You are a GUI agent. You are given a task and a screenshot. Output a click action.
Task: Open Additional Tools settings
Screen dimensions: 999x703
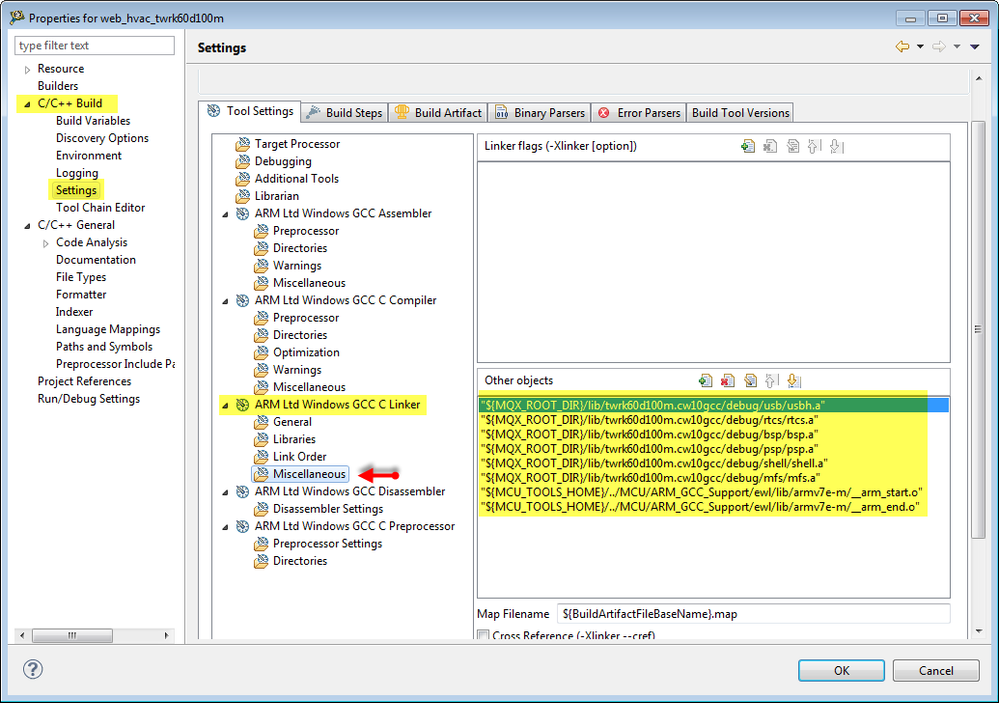[296, 178]
